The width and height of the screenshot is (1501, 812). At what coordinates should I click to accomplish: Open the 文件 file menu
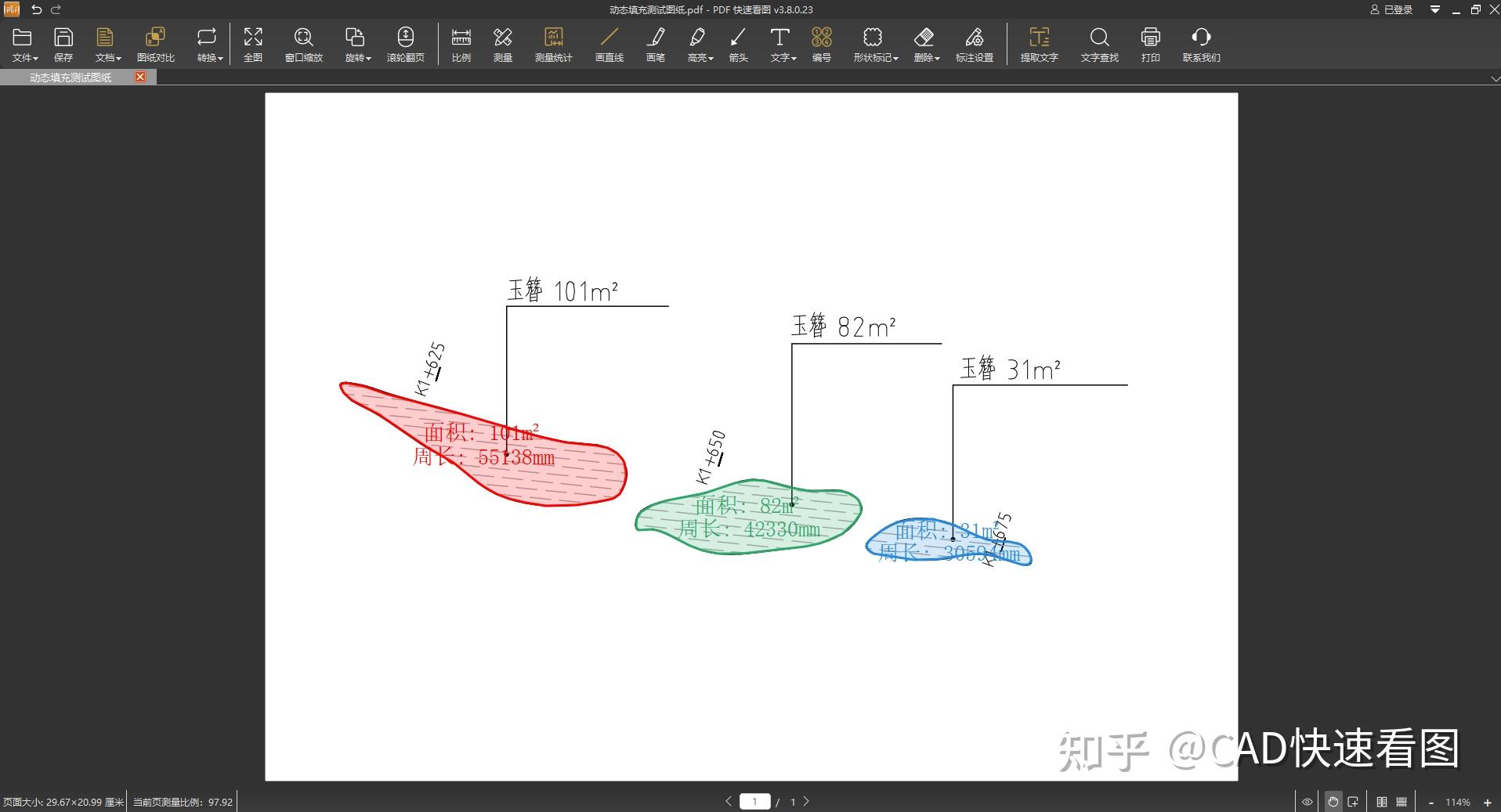point(24,43)
